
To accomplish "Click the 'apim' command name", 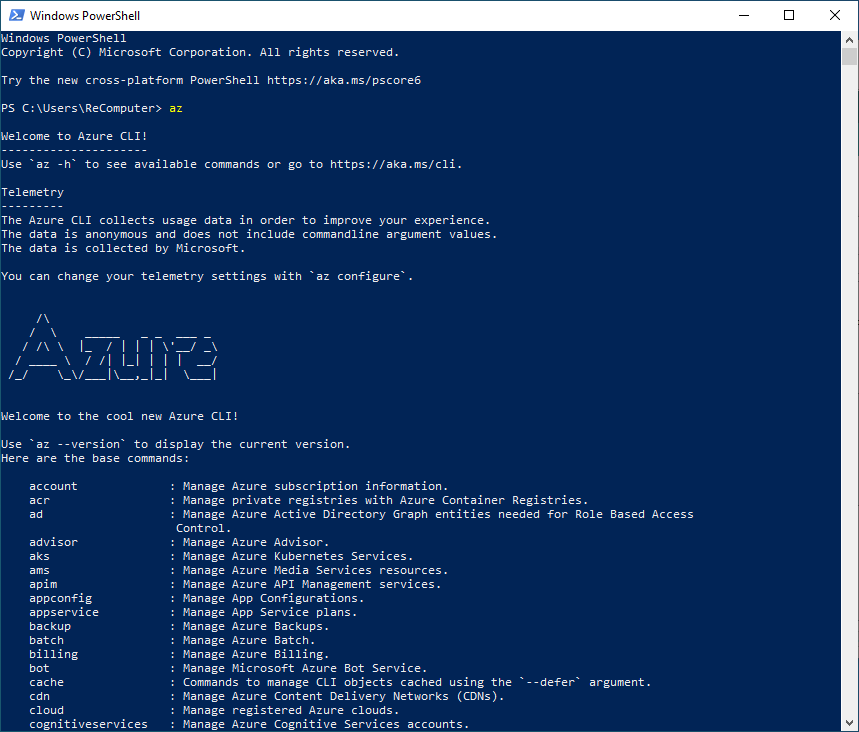I will point(43,585).
